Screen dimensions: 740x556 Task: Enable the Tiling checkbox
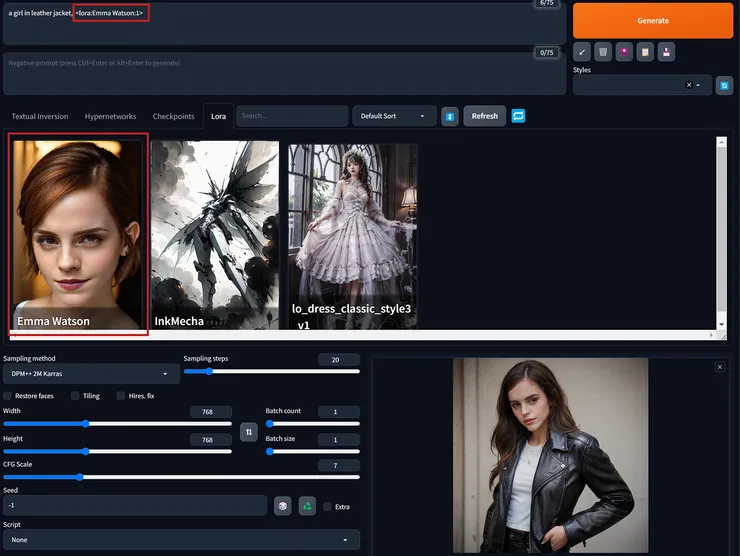click(x=76, y=396)
